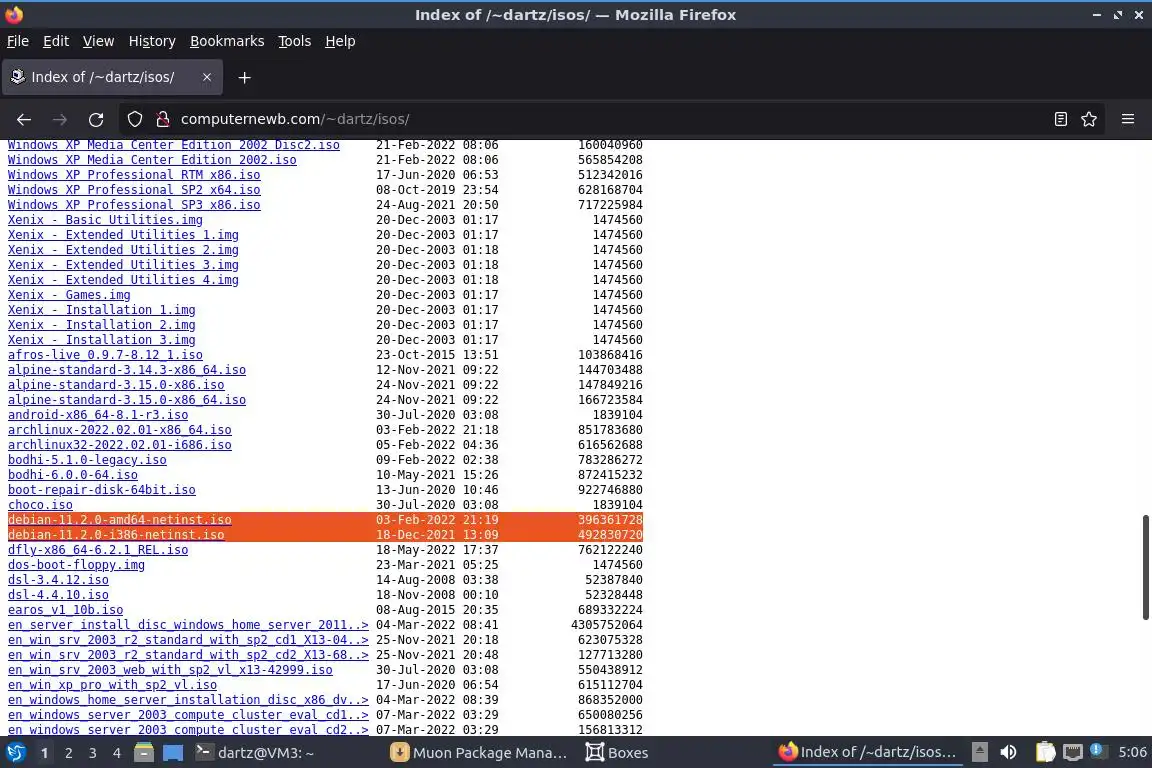
Task: Open the tracking protection shield icon
Action: [135, 119]
